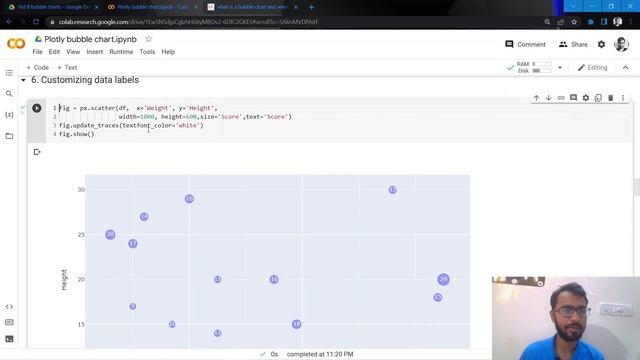This screenshot has height=360, width=640.
Task: Open Colab settings gear in header
Action: pos(601,44)
